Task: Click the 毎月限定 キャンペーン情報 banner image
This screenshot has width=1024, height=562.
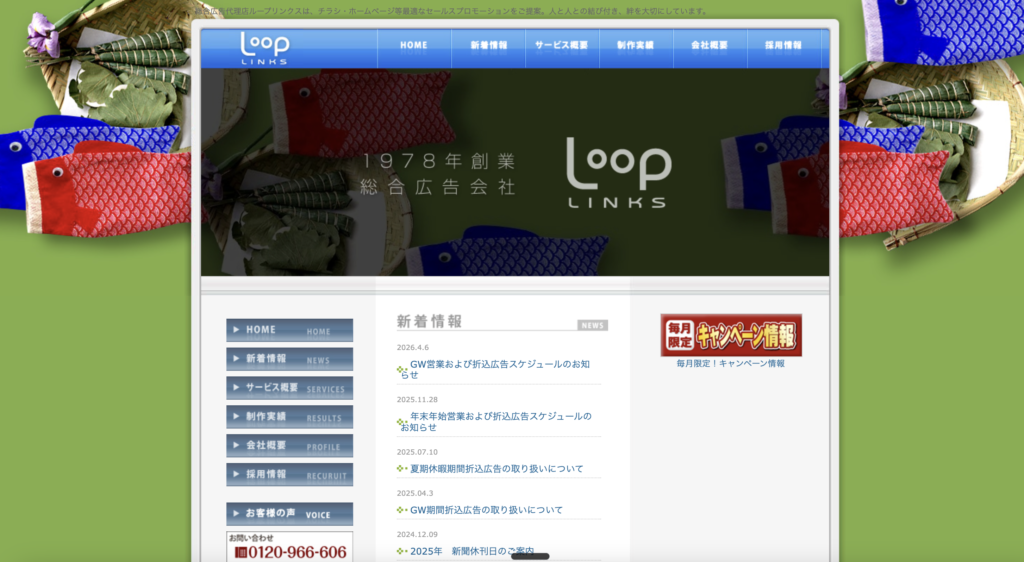Action: tap(731, 336)
